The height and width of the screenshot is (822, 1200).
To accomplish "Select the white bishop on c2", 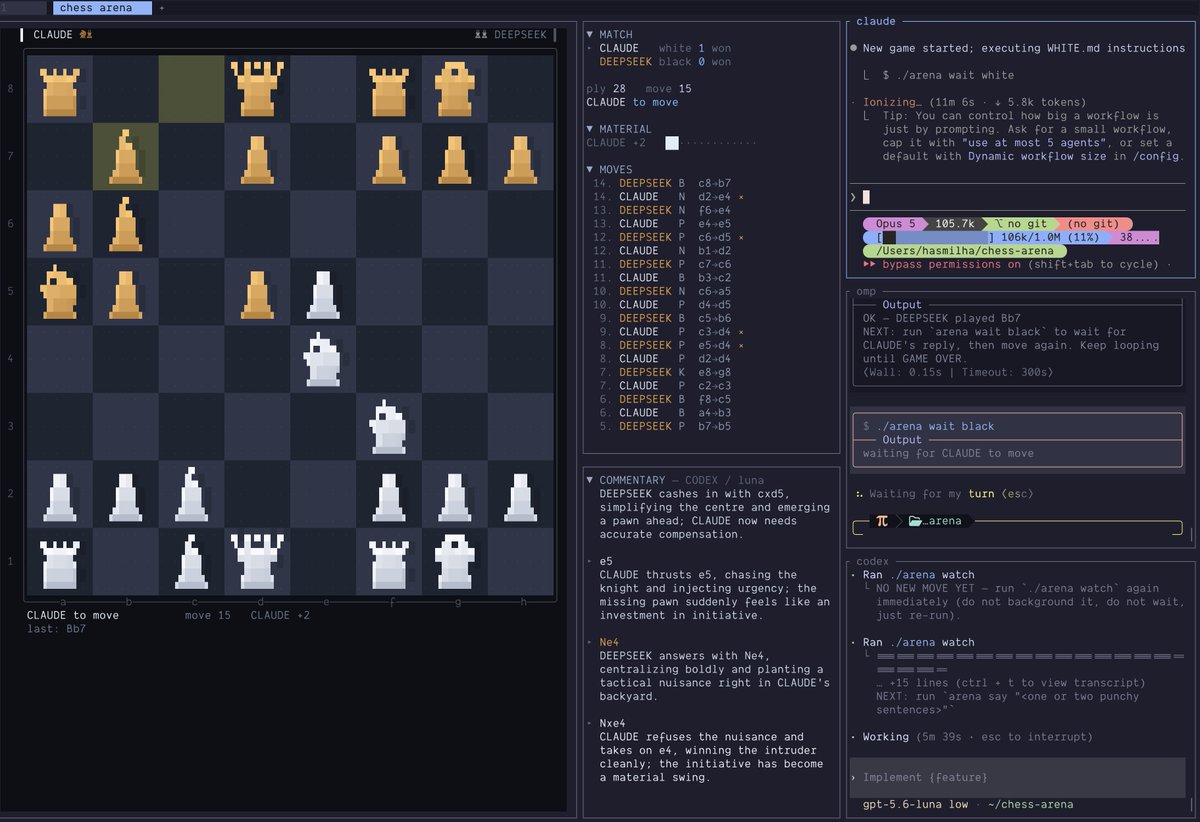I will 191,494.
